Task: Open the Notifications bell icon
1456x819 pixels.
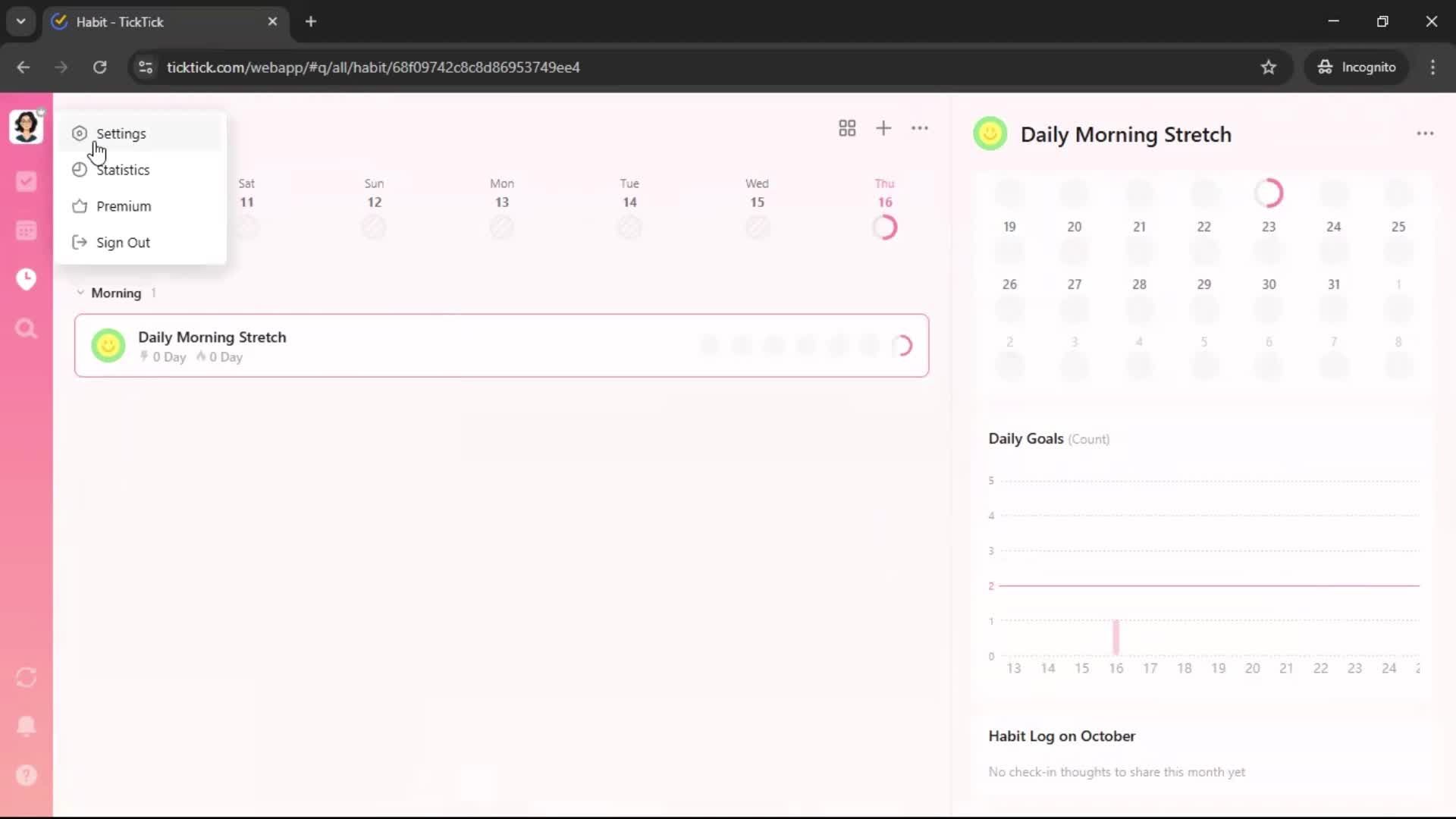Action: tap(26, 726)
